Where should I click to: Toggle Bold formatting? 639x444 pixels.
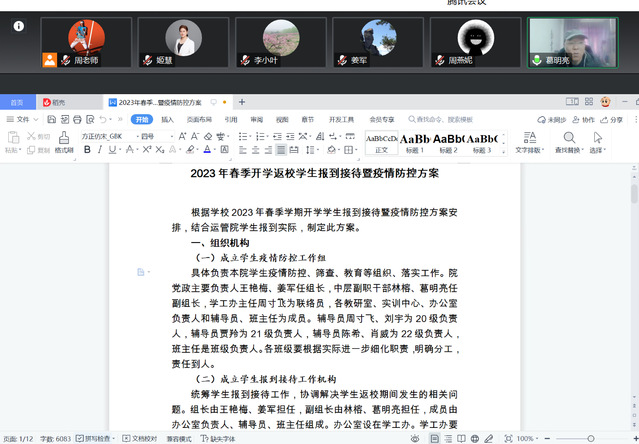tap(87, 150)
